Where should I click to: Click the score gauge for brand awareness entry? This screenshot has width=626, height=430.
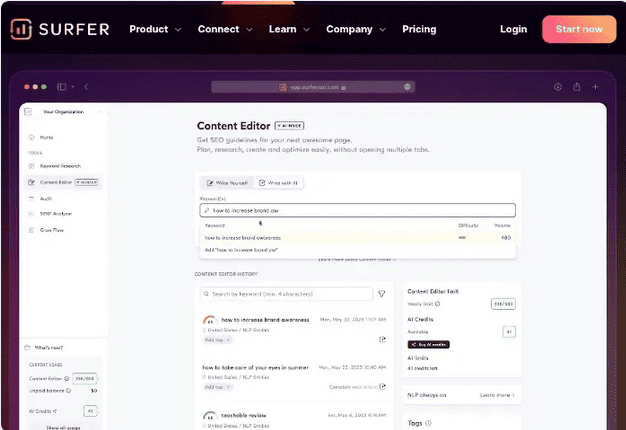point(210,320)
